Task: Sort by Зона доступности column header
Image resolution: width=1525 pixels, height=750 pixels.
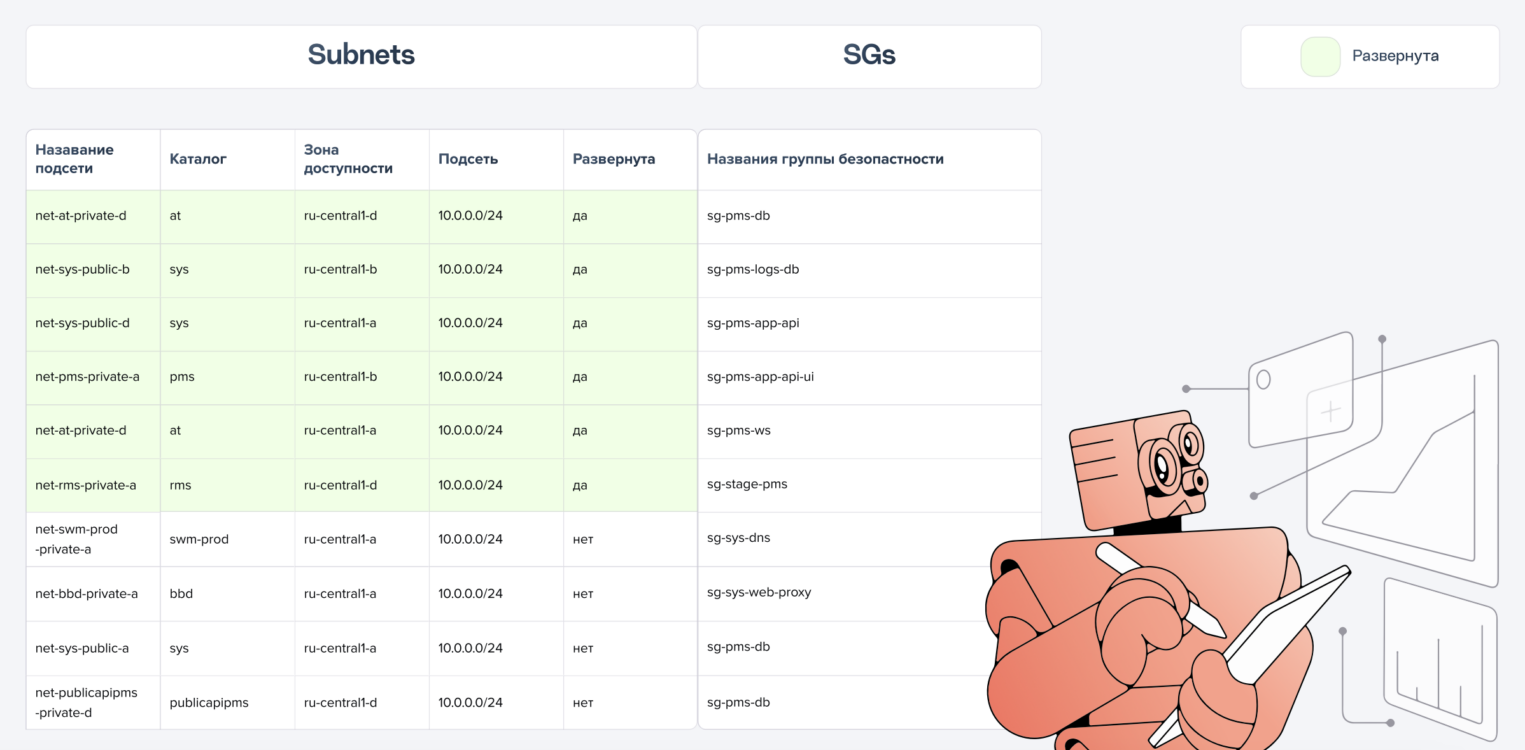Action: pos(348,159)
